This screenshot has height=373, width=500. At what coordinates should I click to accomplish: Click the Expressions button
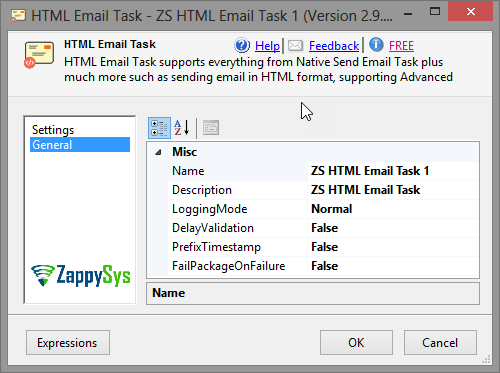pos(68,343)
